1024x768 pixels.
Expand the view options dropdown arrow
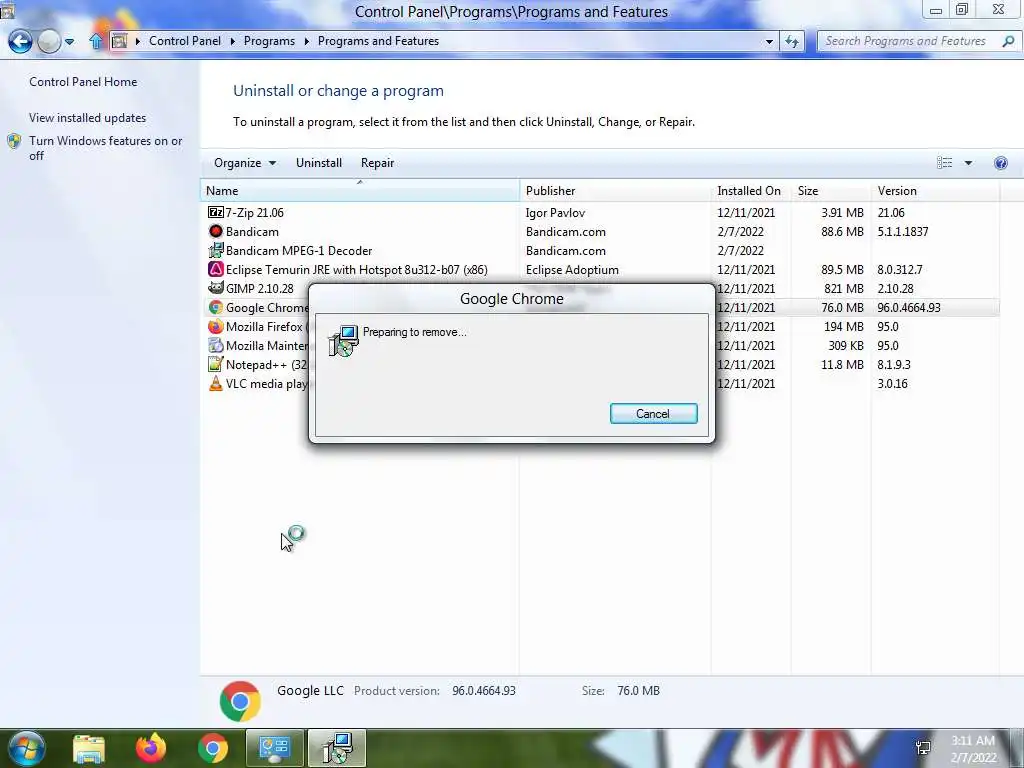coord(968,163)
